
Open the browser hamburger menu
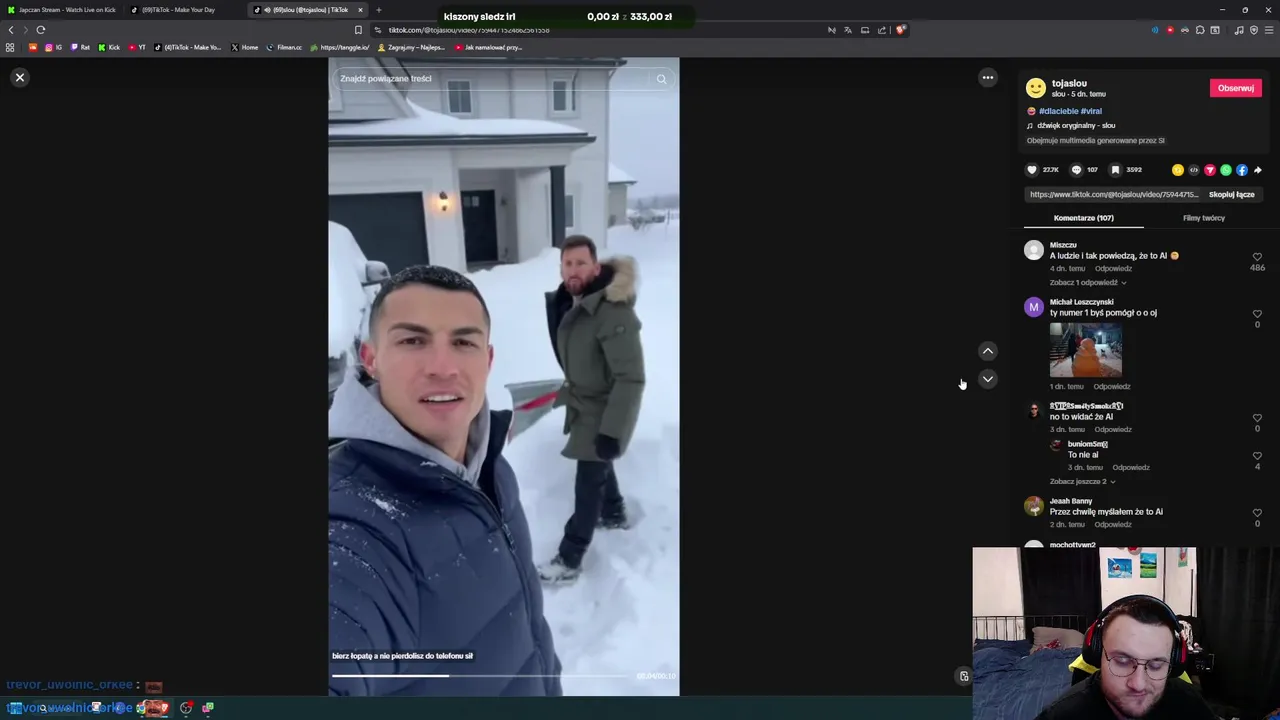[x=1269, y=30]
